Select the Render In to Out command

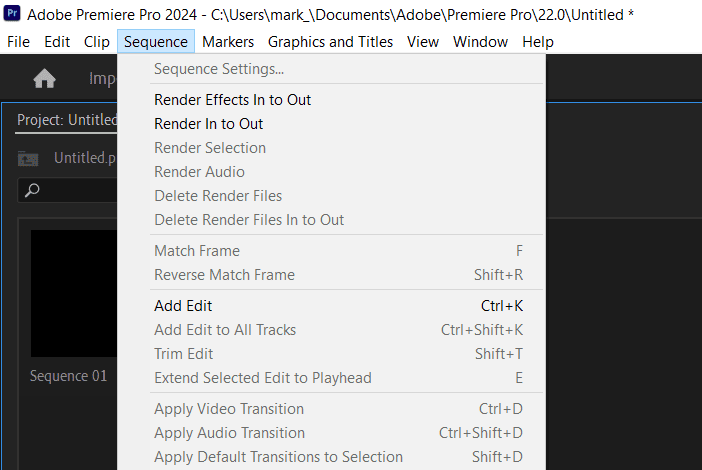[x=208, y=124]
